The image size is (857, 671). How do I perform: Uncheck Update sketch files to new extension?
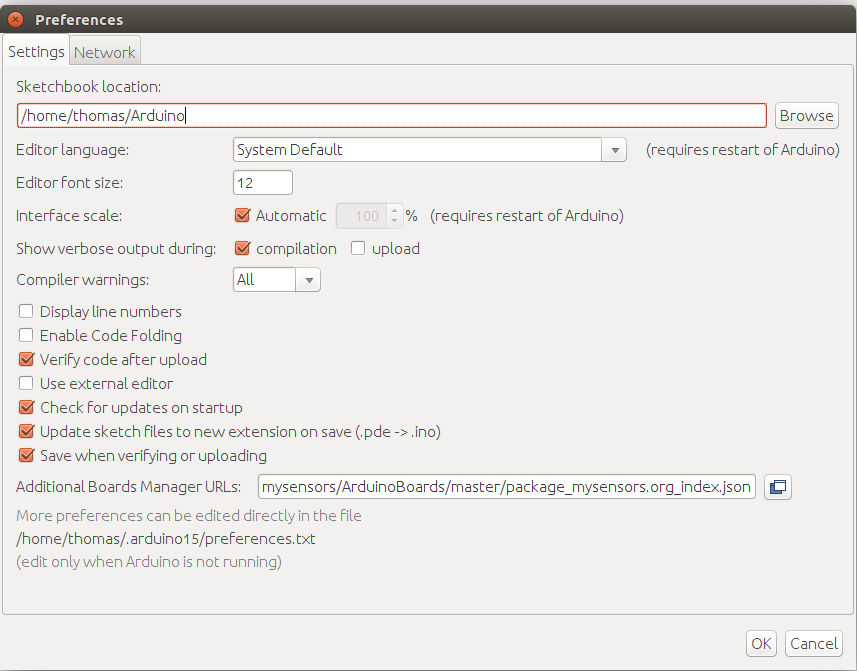coord(25,431)
